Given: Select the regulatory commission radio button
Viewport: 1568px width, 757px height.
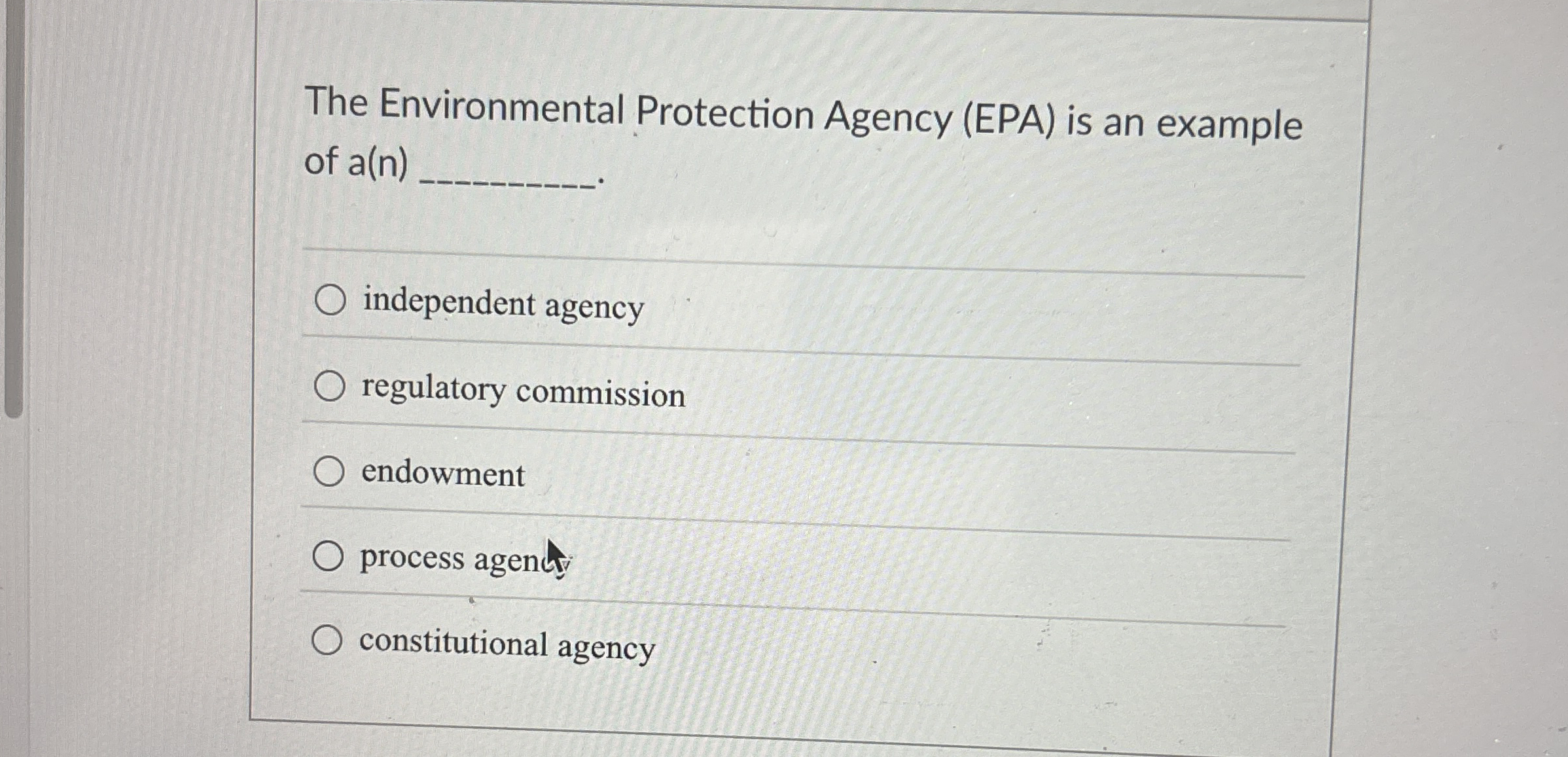Looking at the screenshot, I should [x=330, y=386].
